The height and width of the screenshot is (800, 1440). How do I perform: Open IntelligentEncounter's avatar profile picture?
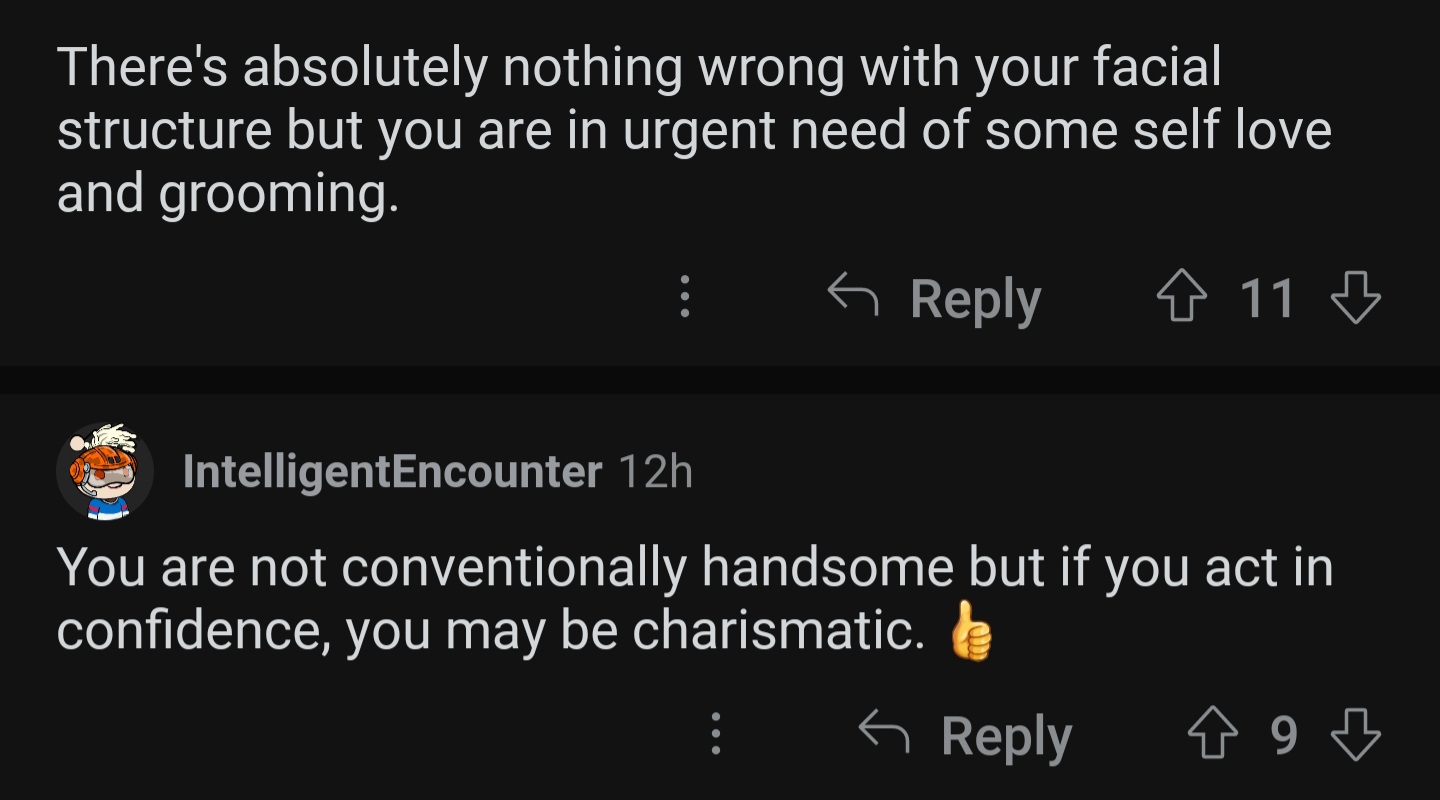point(104,470)
